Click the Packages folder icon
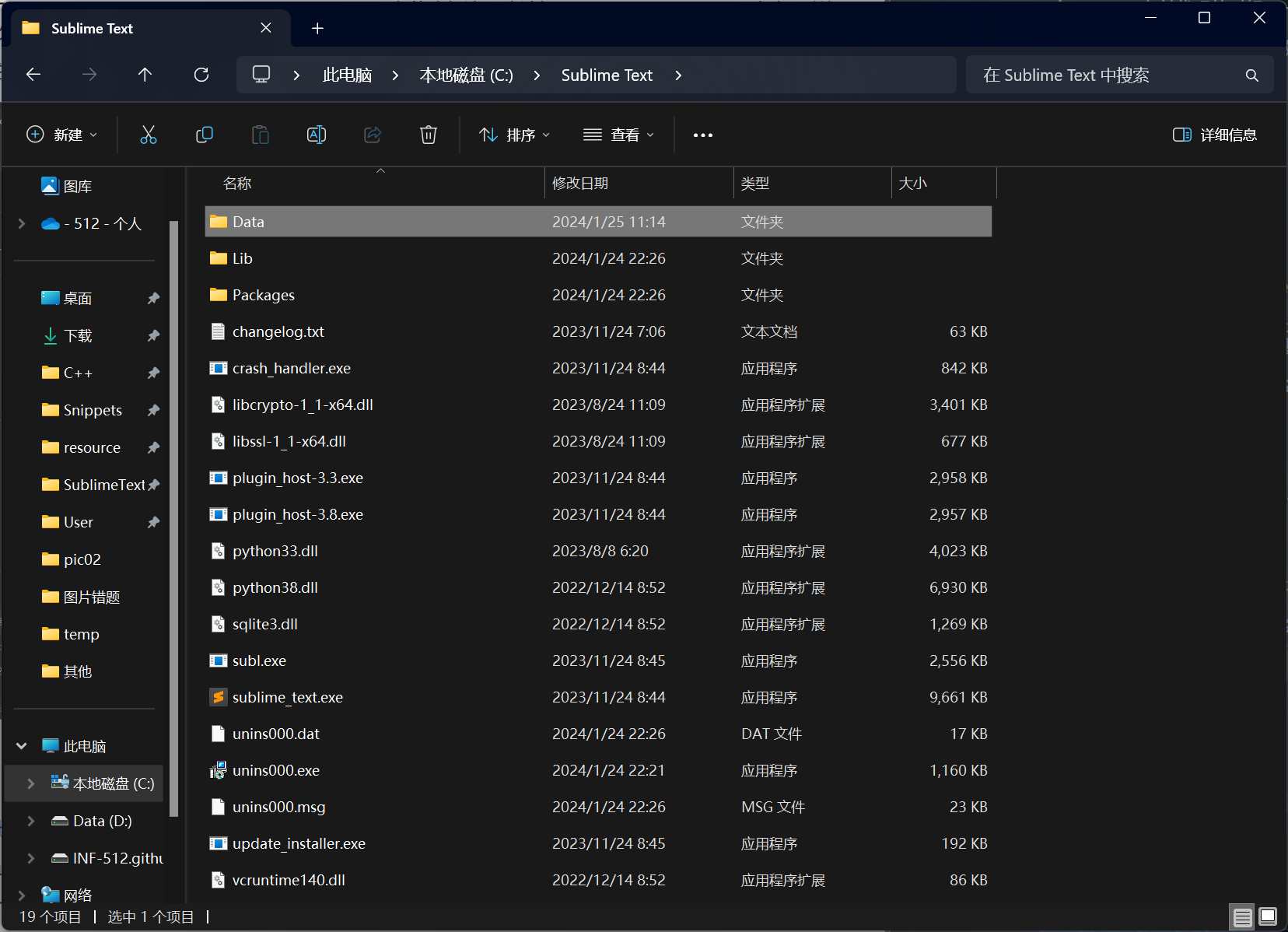This screenshot has width=1288, height=932. point(219,295)
